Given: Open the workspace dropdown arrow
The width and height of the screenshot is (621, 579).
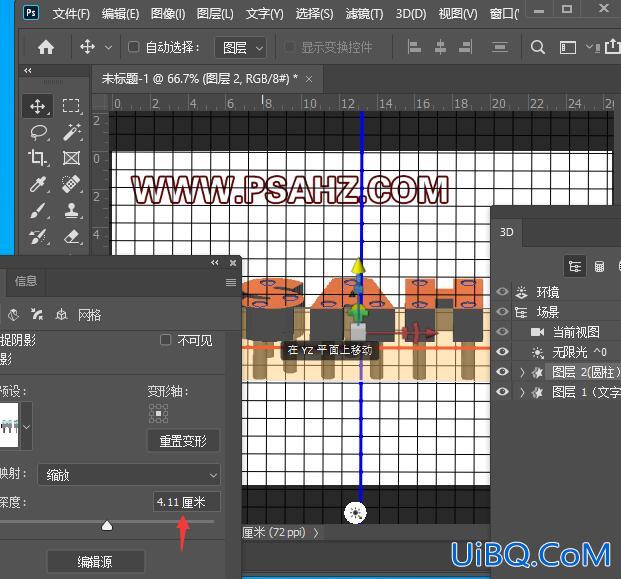Looking at the screenshot, I should click(x=589, y=47).
